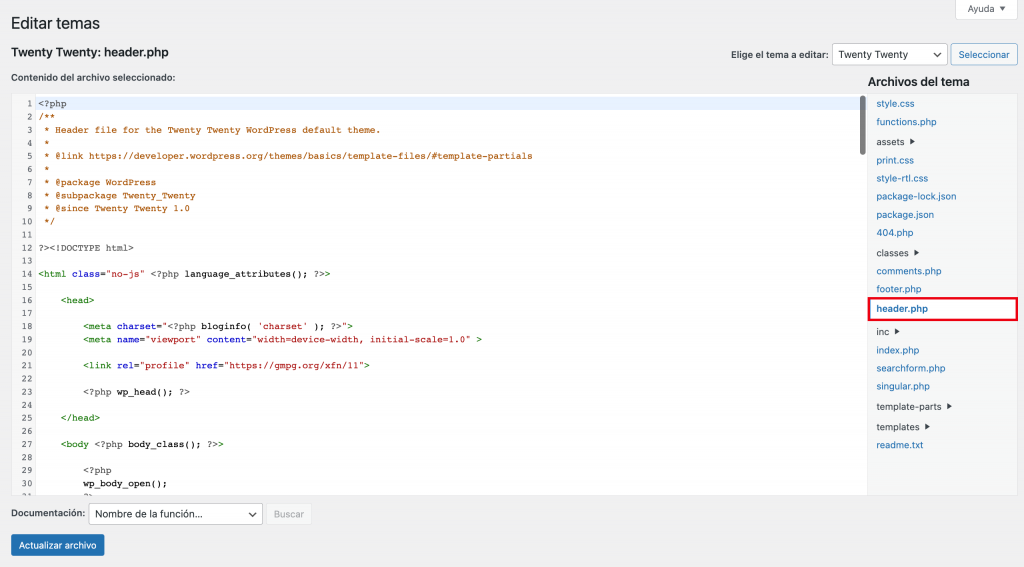Click the Seleccionar button
Image resolution: width=1024 pixels, height=567 pixels.
coord(983,55)
